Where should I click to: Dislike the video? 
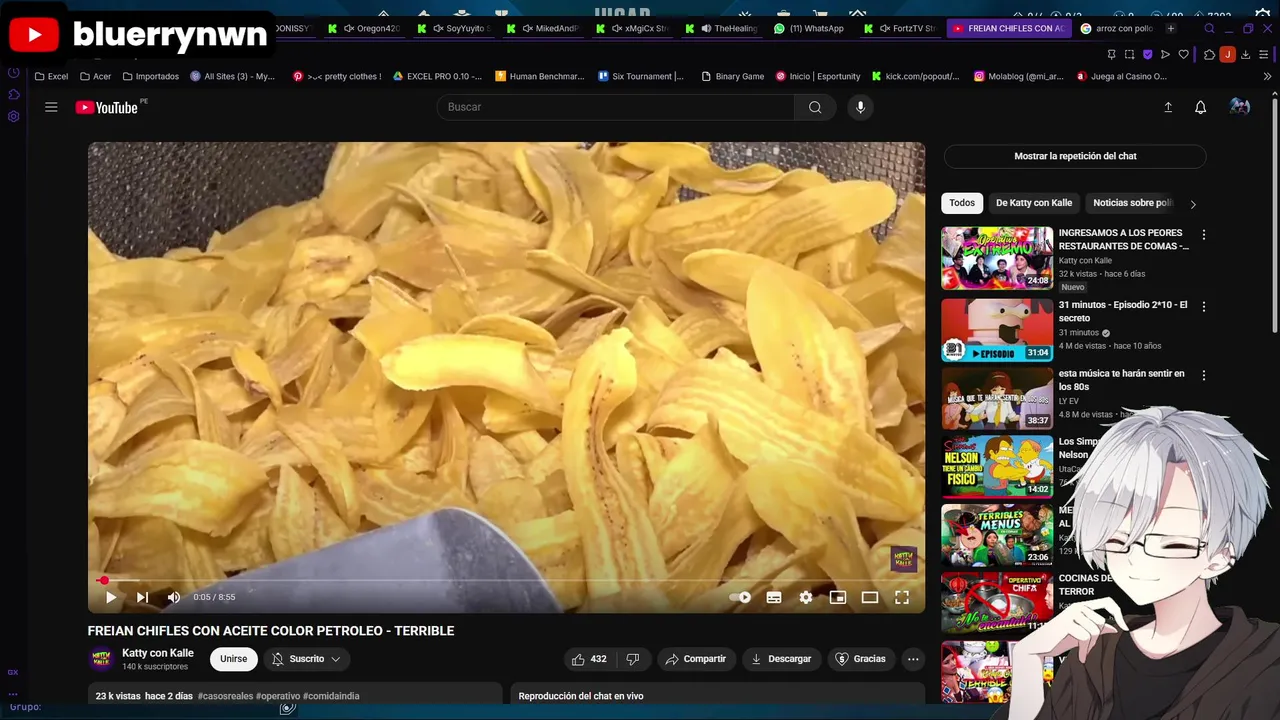[x=632, y=659]
